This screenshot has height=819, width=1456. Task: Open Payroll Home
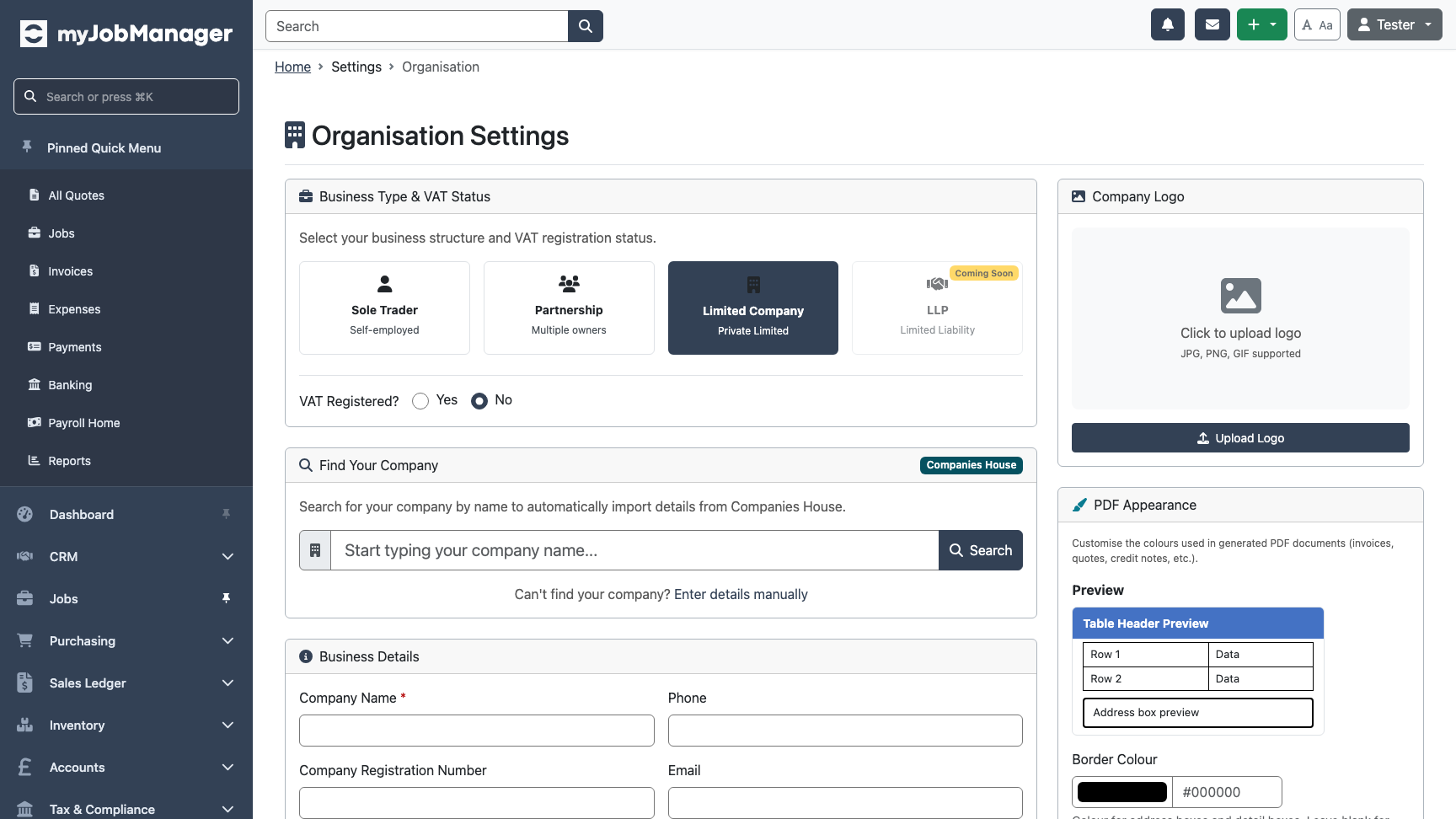click(x=84, y=423)
